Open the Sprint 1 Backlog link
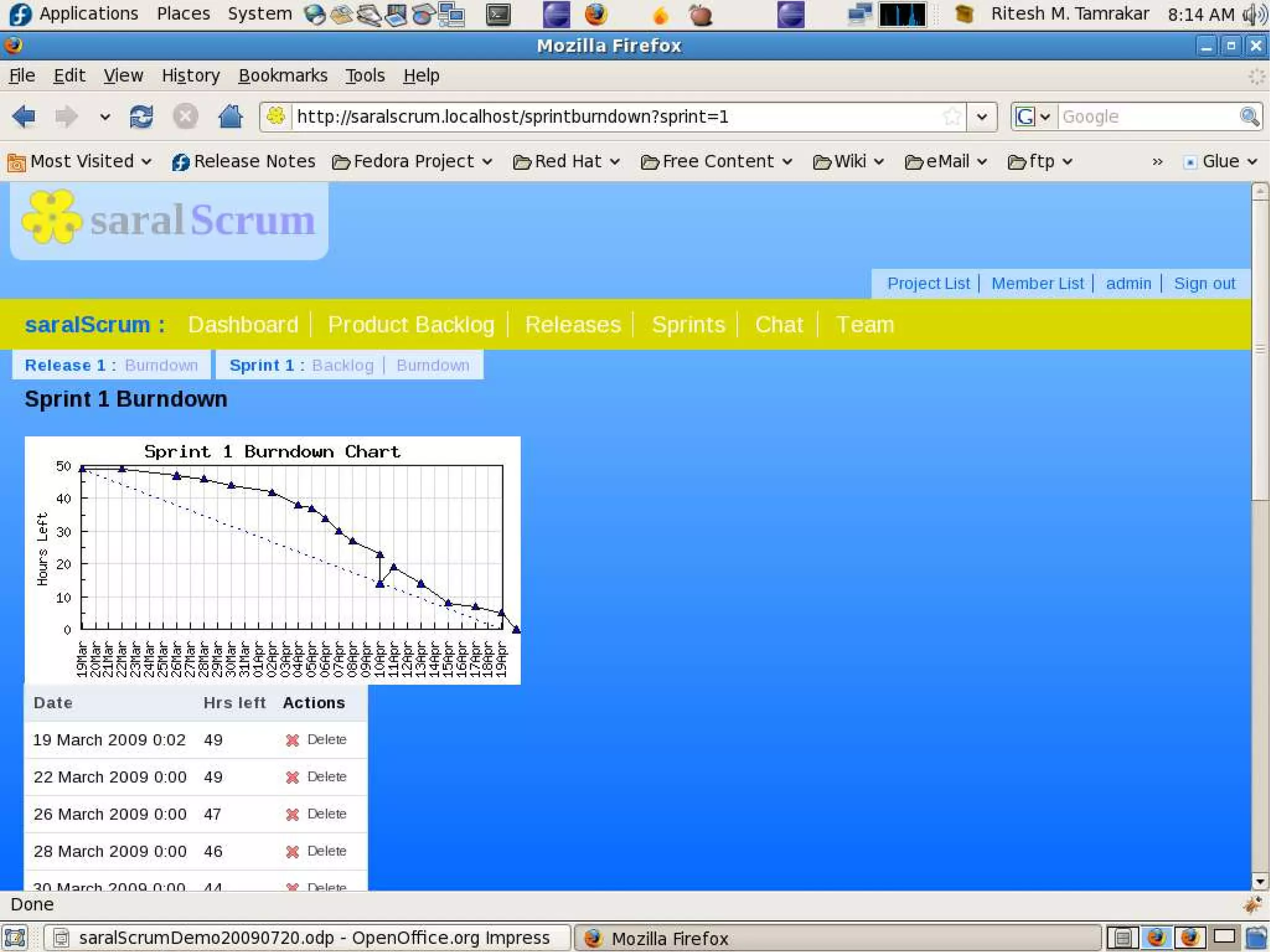 coord(342,365)
